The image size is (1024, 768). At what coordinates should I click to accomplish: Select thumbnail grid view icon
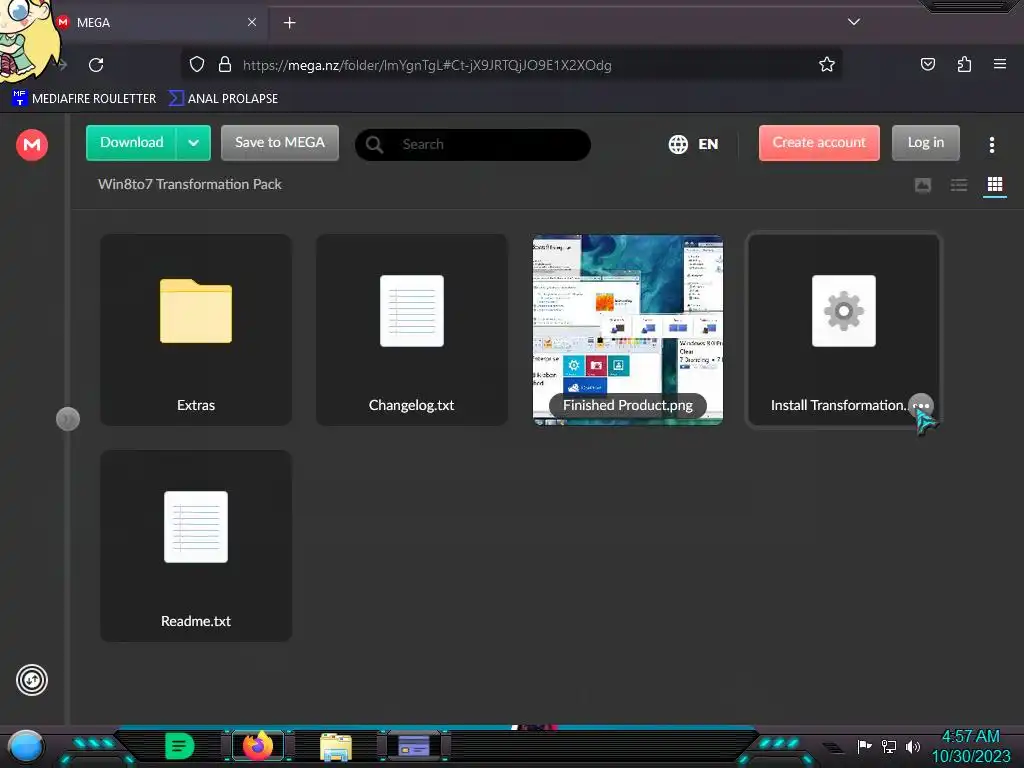click(995, 185)
